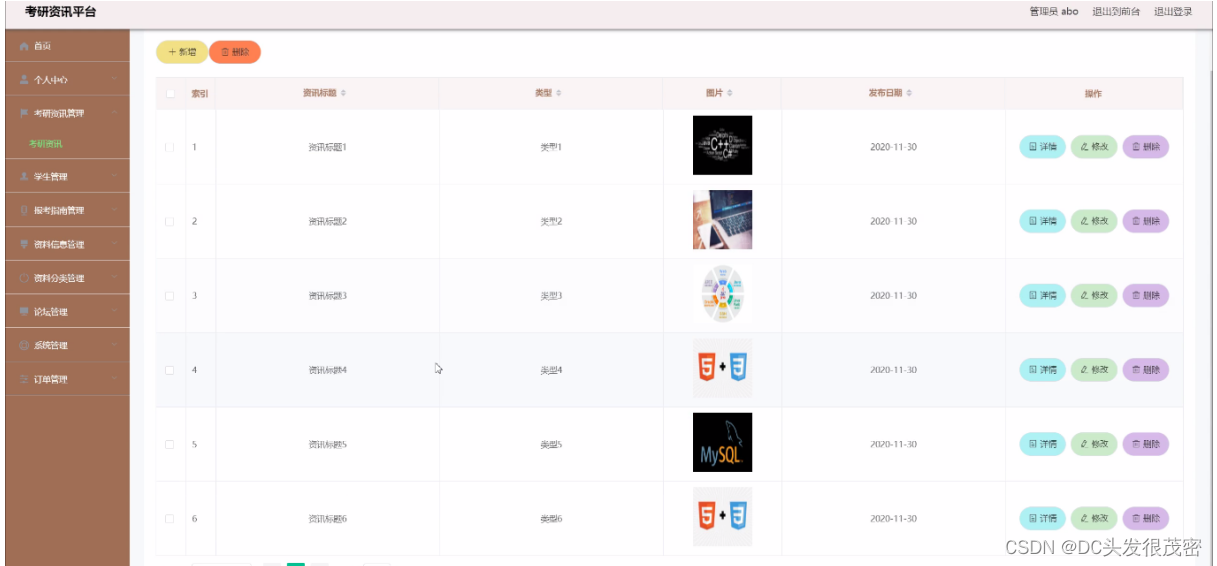
Task: Click the user icon beside 学生管理
Action: click(x=24, y=176)
